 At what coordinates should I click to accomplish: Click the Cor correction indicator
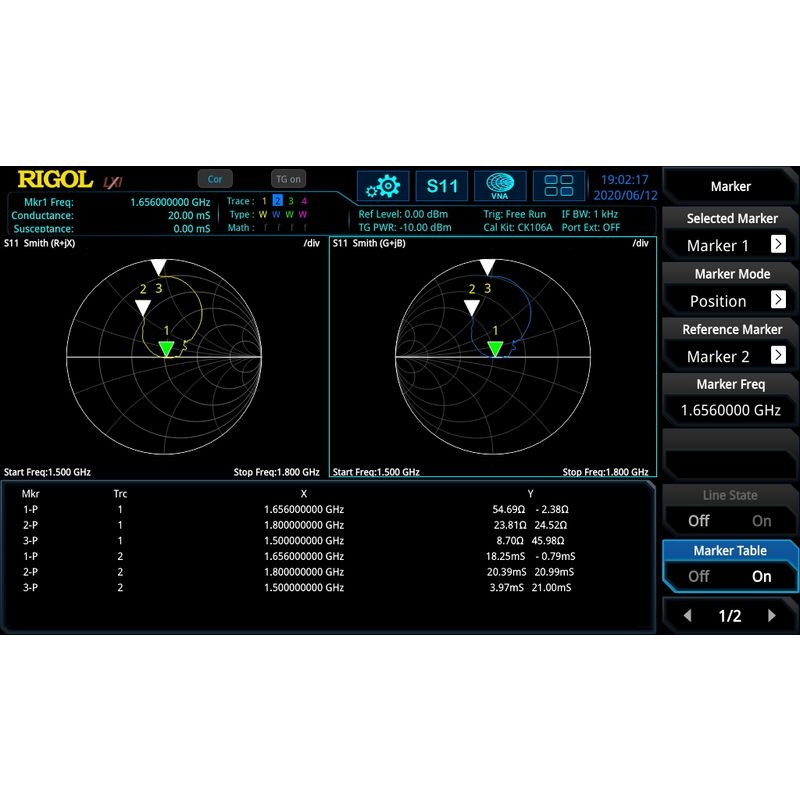coord(215,179)
